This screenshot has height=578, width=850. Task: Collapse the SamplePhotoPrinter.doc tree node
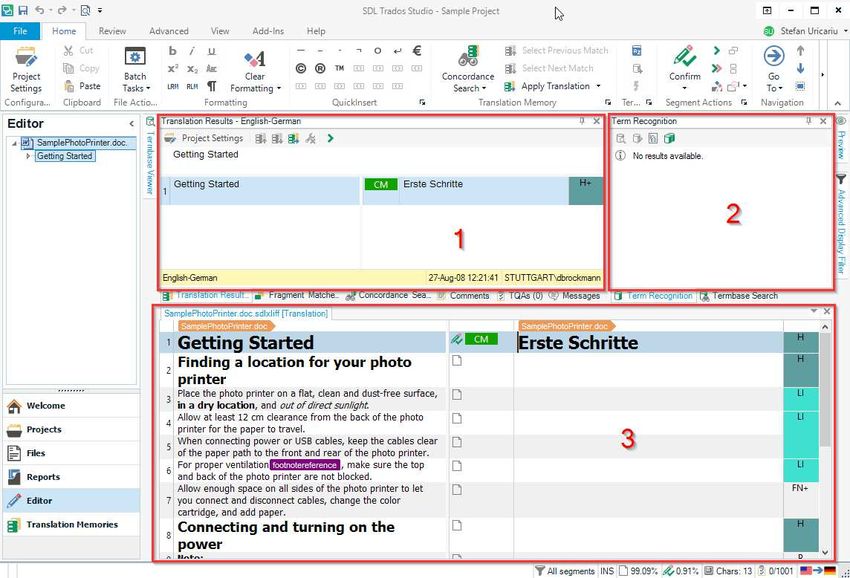pyautogui.click(x=14, y=143)
